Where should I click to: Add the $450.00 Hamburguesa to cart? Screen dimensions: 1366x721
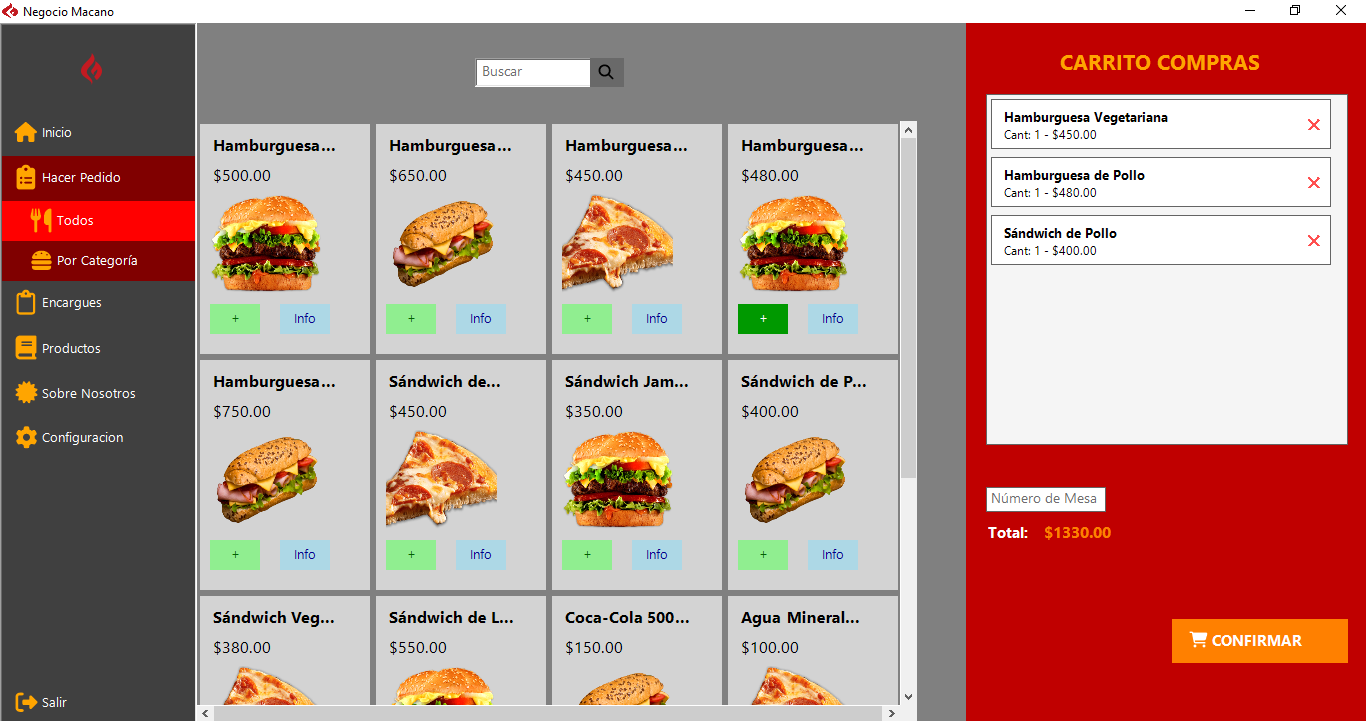point(587,319)
